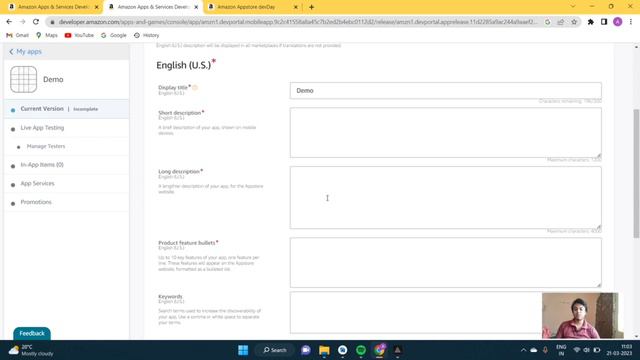Switch to the first Amazon Apps & Services tab
The width and height of the screenshot is (640, 360).
[x=52, y=7]
